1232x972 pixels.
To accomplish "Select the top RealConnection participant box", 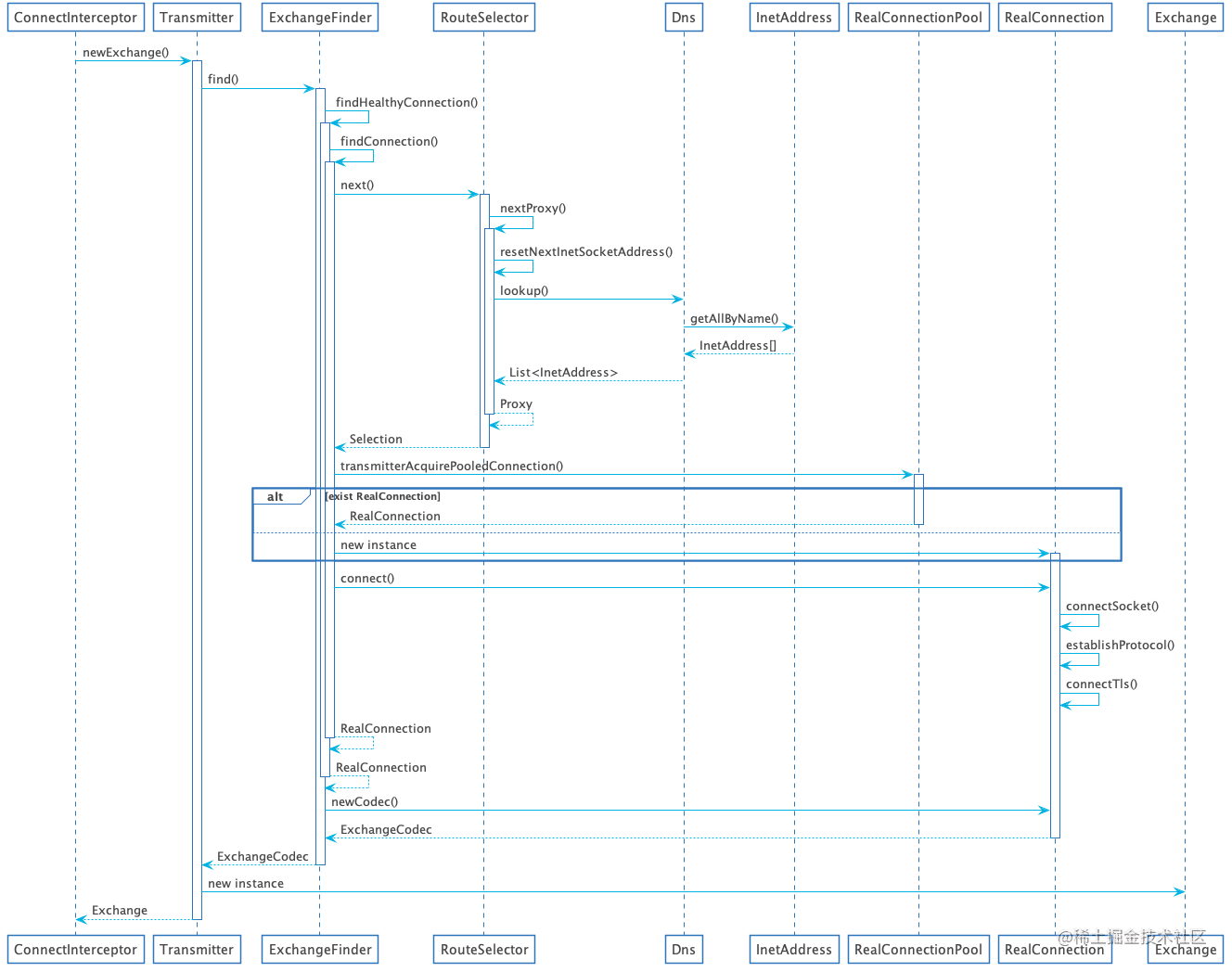I will (x=1055, y=18).
